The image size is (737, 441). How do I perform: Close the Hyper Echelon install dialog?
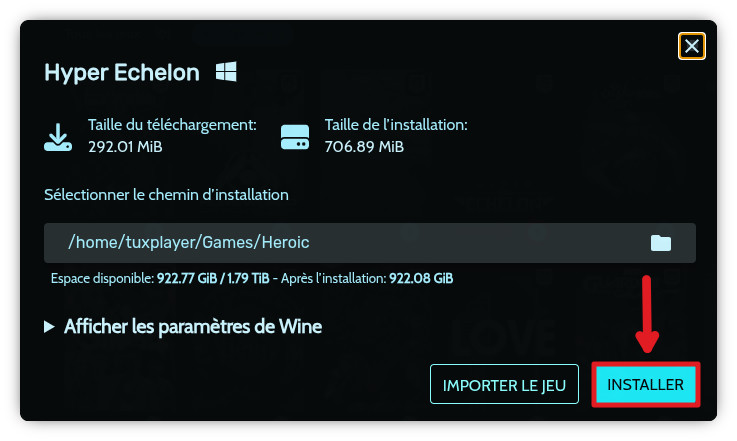coord(692,46)
